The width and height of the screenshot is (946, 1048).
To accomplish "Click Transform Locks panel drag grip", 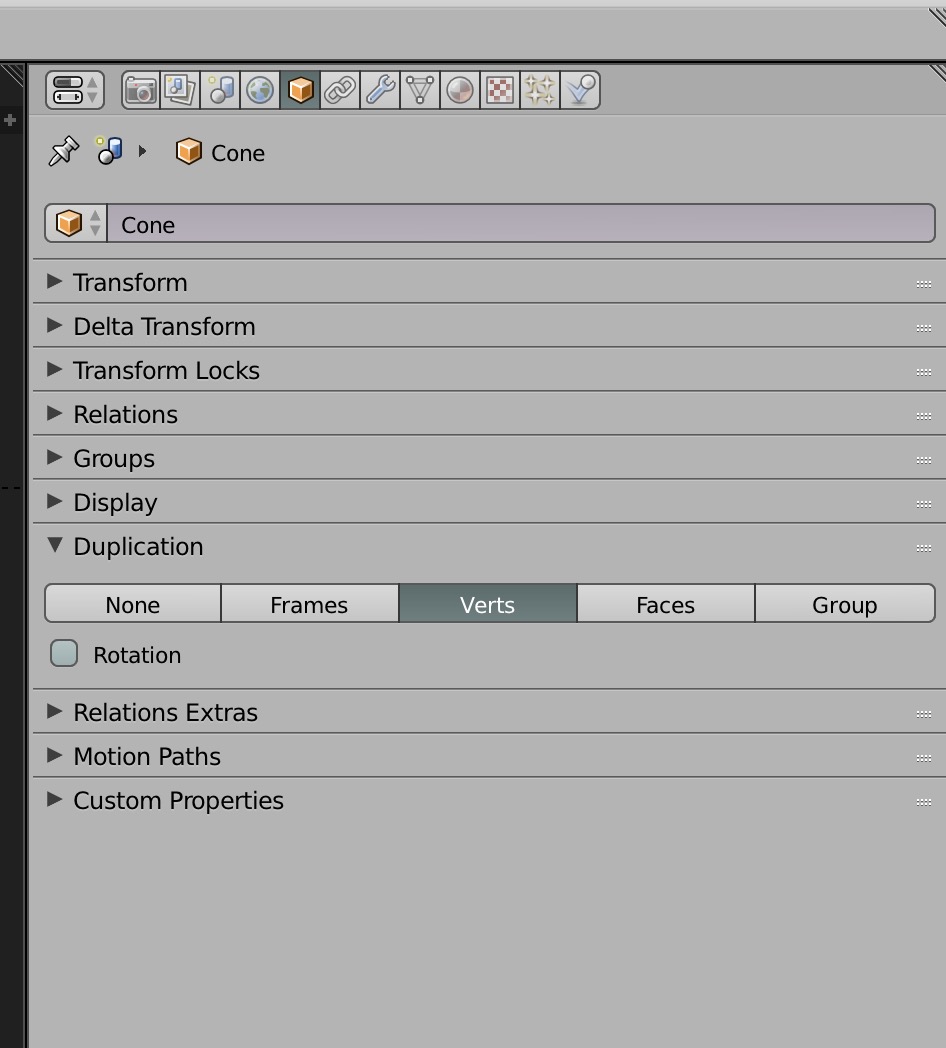I will click(924, 372).
